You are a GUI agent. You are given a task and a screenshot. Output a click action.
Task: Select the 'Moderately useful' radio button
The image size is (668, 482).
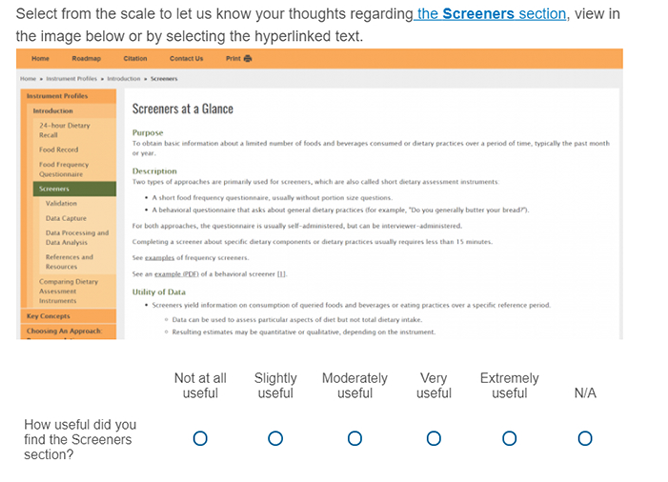coord(355,438)
